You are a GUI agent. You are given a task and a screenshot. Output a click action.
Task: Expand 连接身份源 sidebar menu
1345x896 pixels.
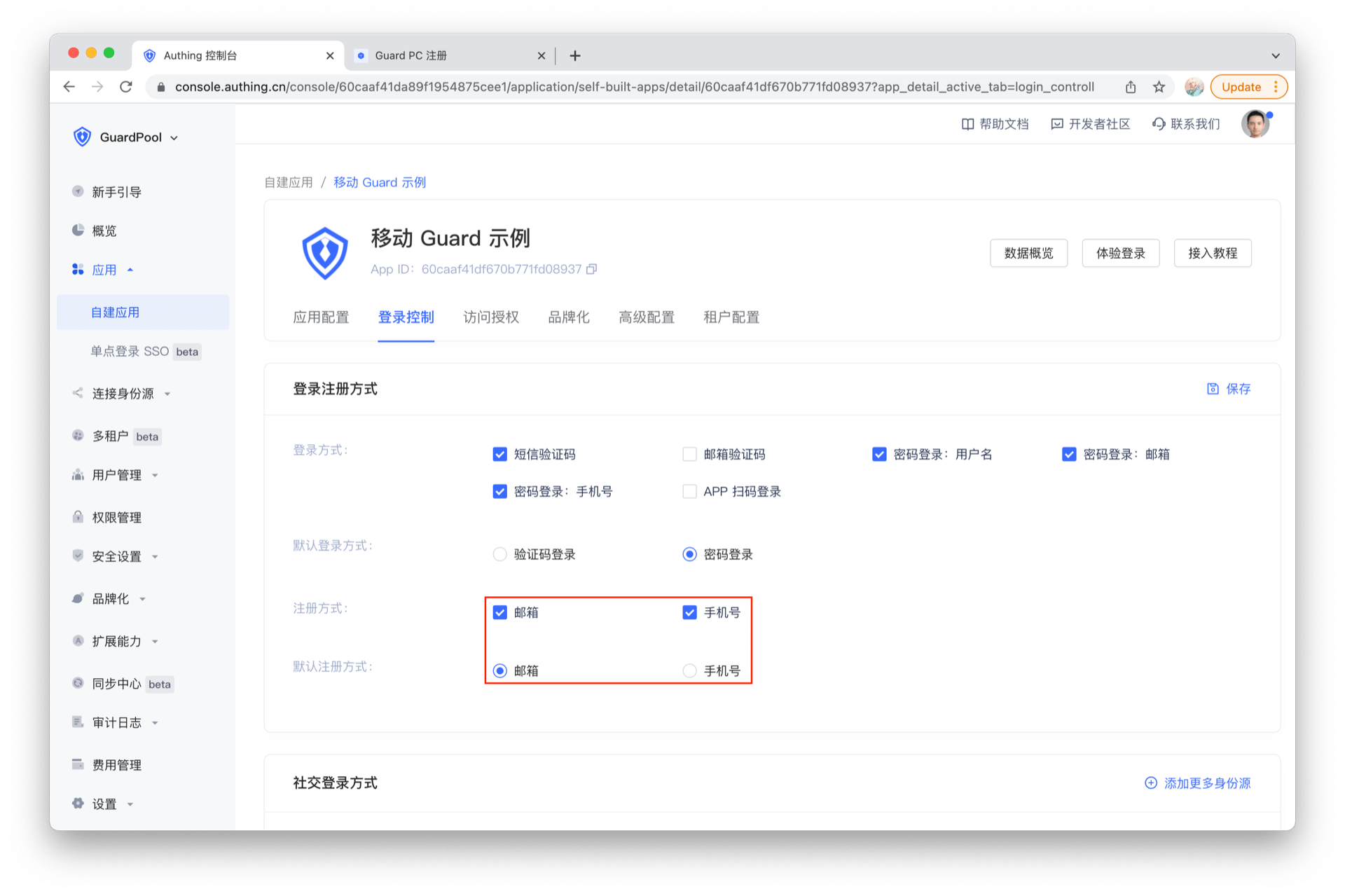[123, 394]
